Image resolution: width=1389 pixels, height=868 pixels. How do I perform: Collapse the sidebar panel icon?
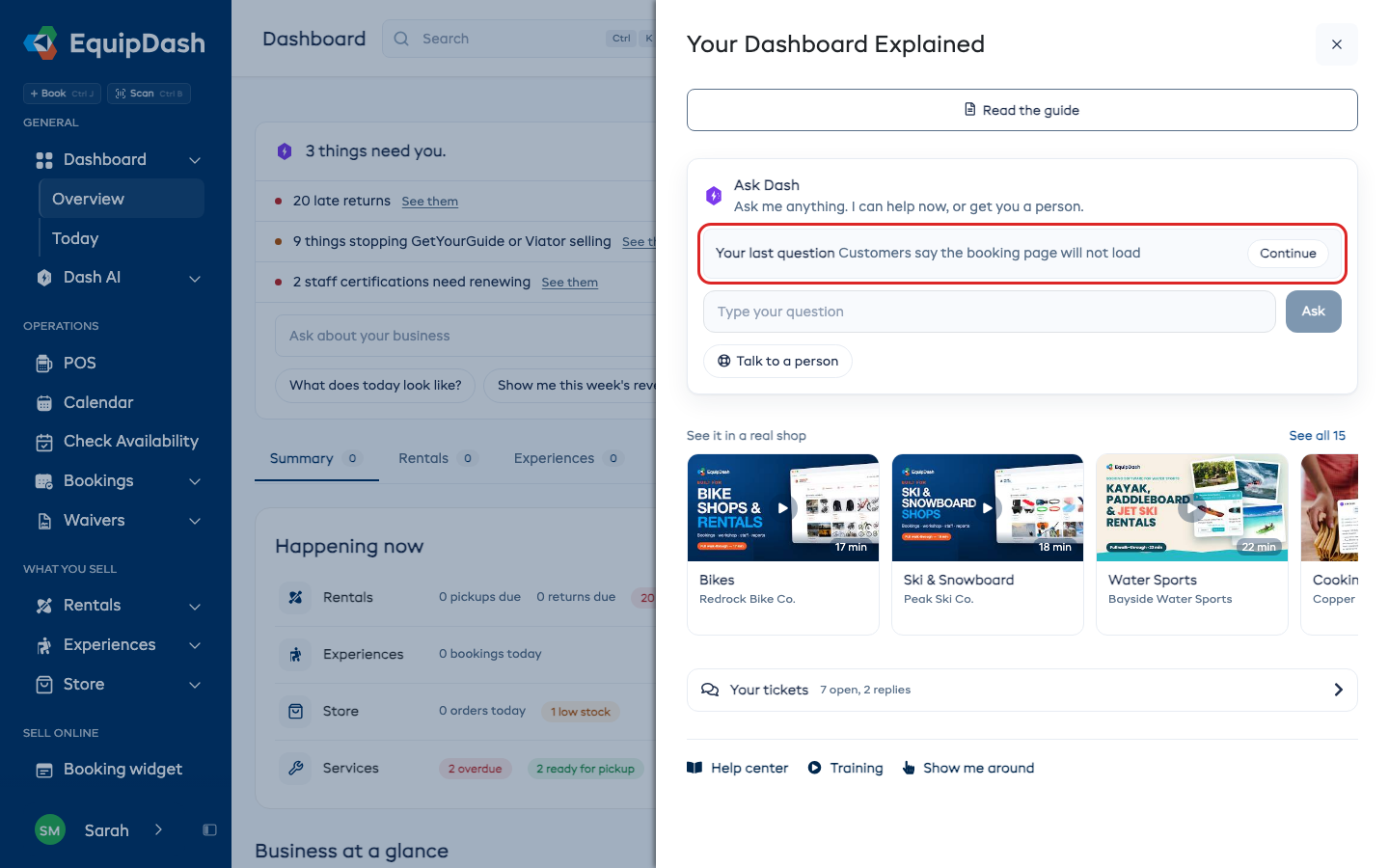209,830
